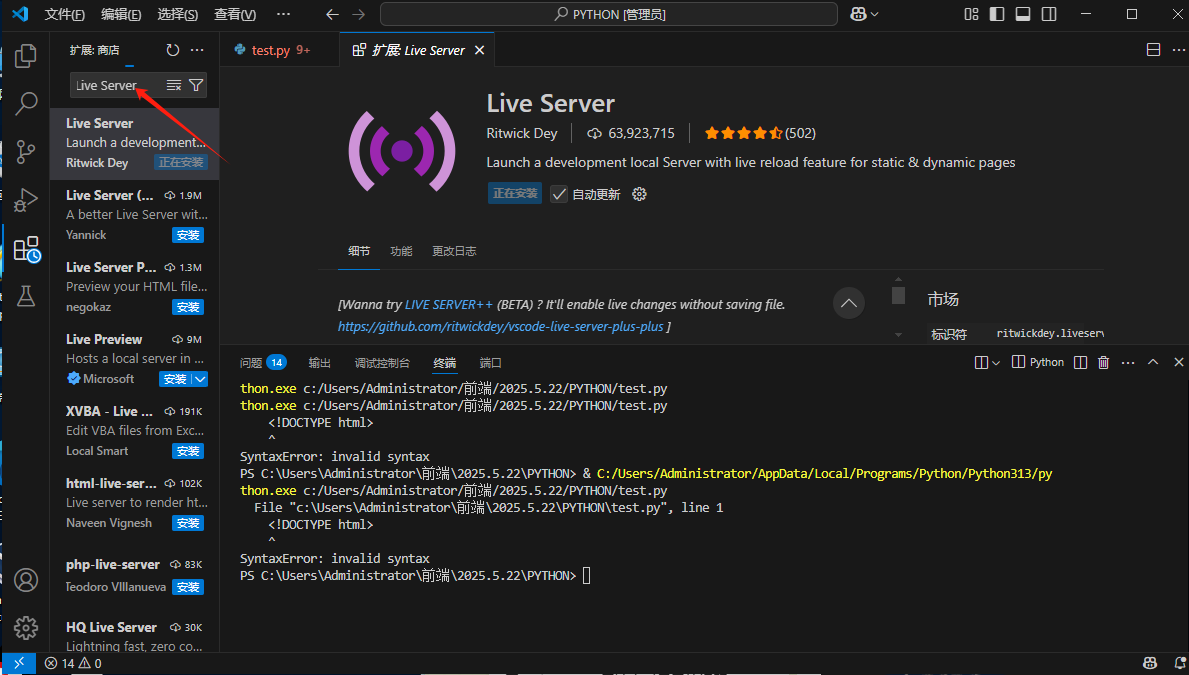The image size is (1189, 675).
Task: Open the 编辑(E) menu
Action: pyautogui.click(x=121, y=14)
